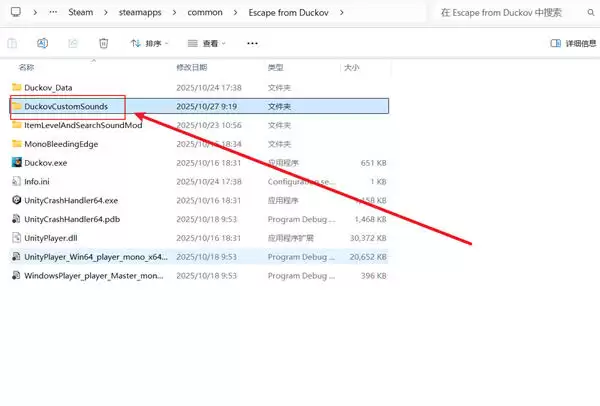This screenshot has width=600, height=406.
Task: Sort by the 名称 column header
Action: (27, 68)
